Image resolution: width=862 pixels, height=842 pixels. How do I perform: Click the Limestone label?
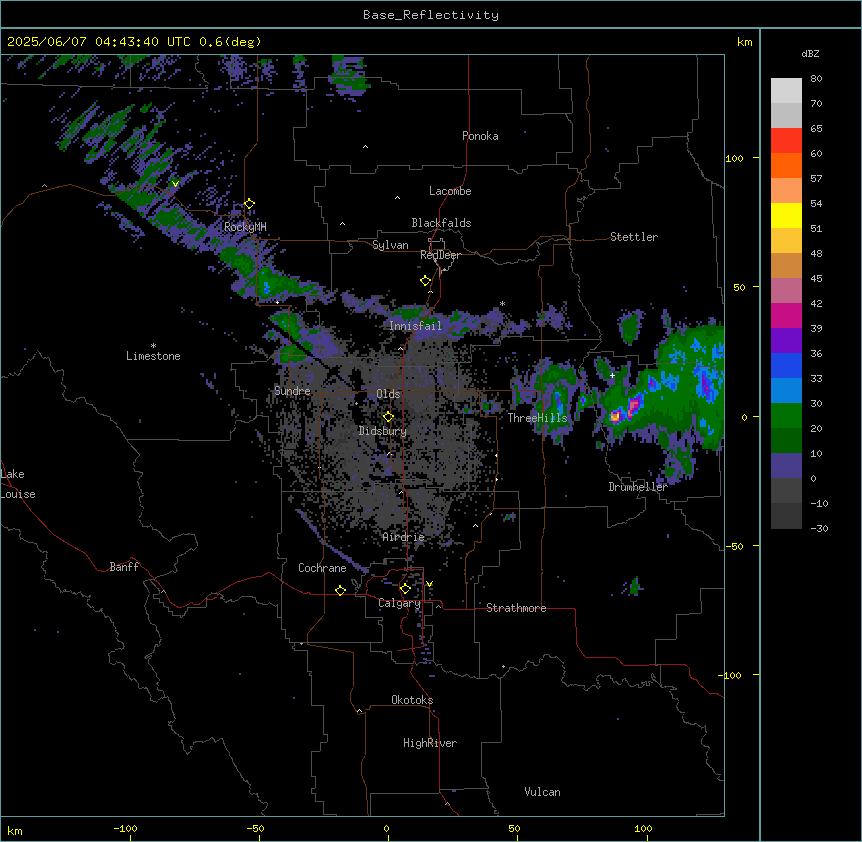pyautogui.click(x=153, y=356)
